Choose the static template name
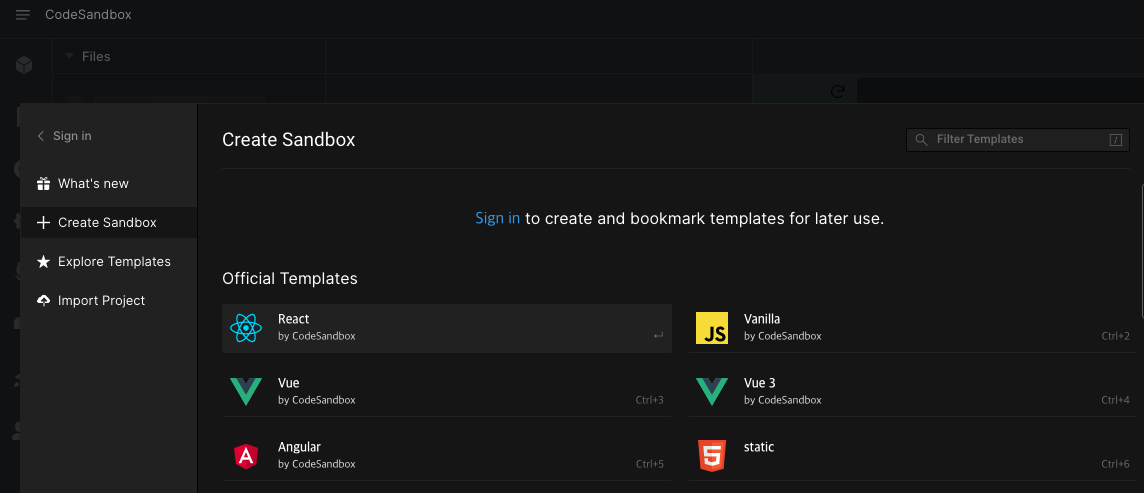 pyautogui.click(x=759, y=447)
